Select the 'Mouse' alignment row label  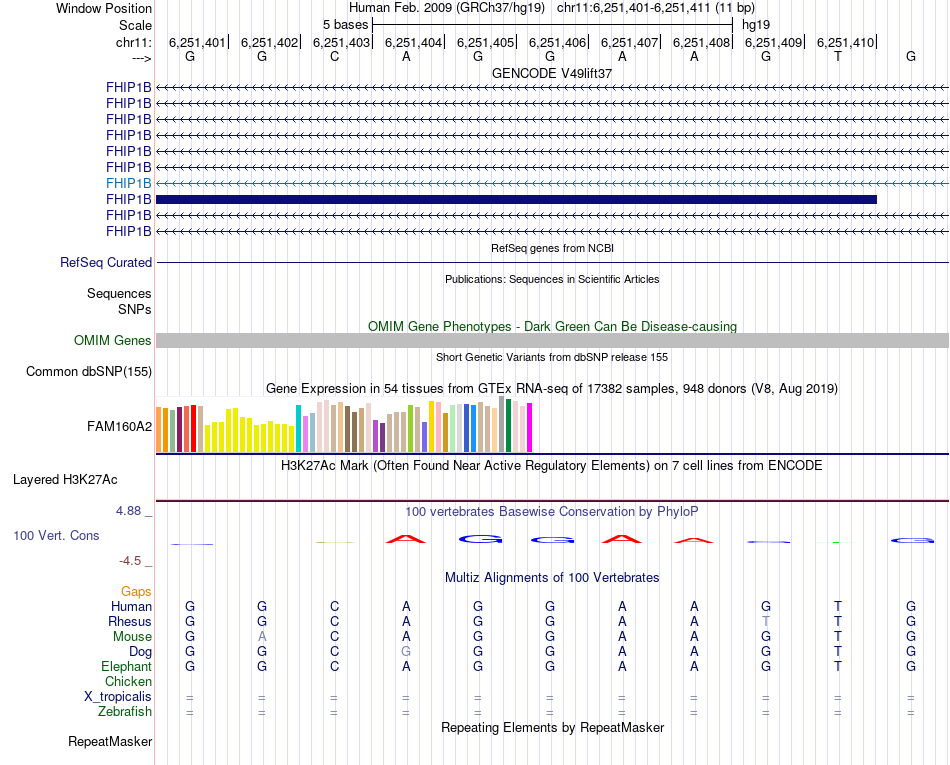point(132,637)
